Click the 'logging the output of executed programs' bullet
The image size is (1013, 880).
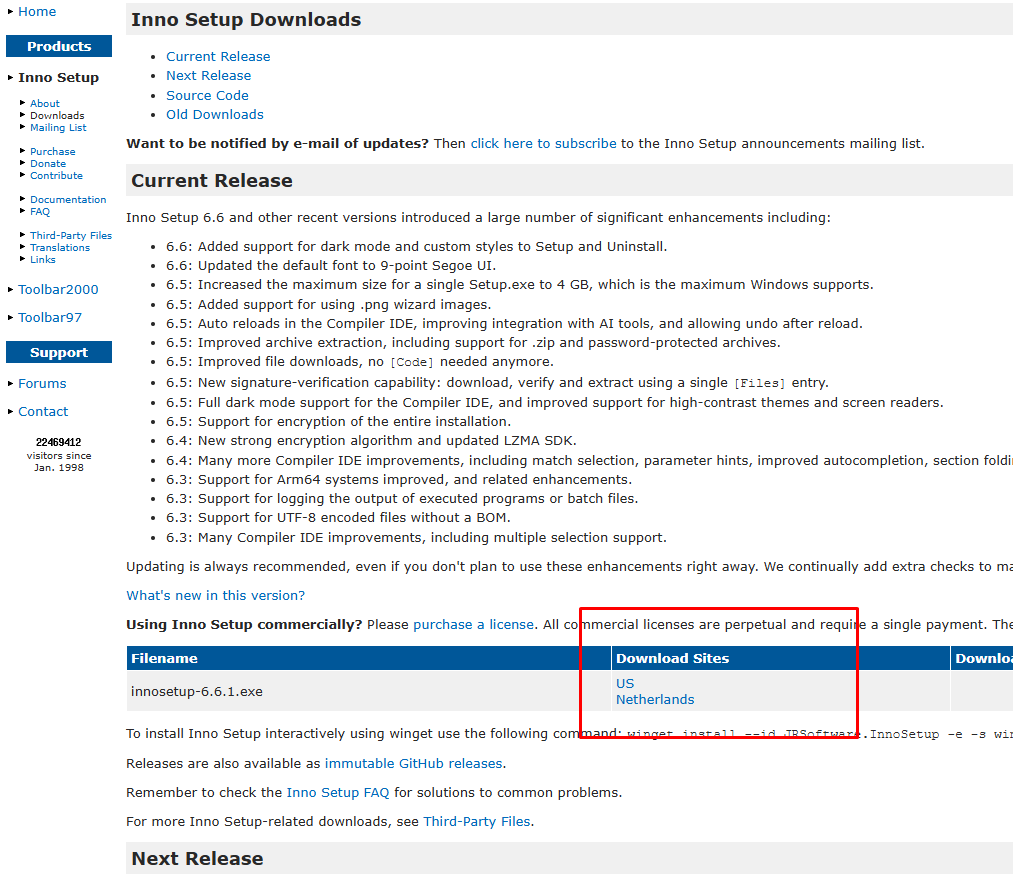pyautogui.click(x=402, y=499)
